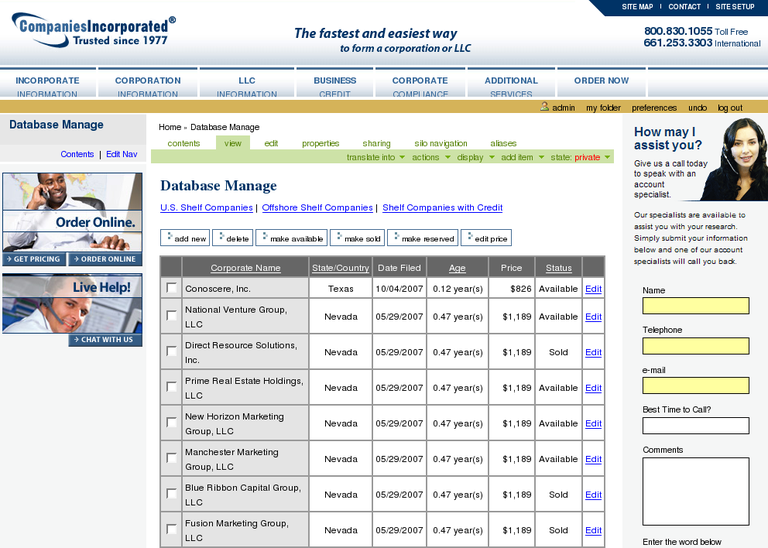
Task: Sort table by Corporate Name
Action: pos(245,268)
